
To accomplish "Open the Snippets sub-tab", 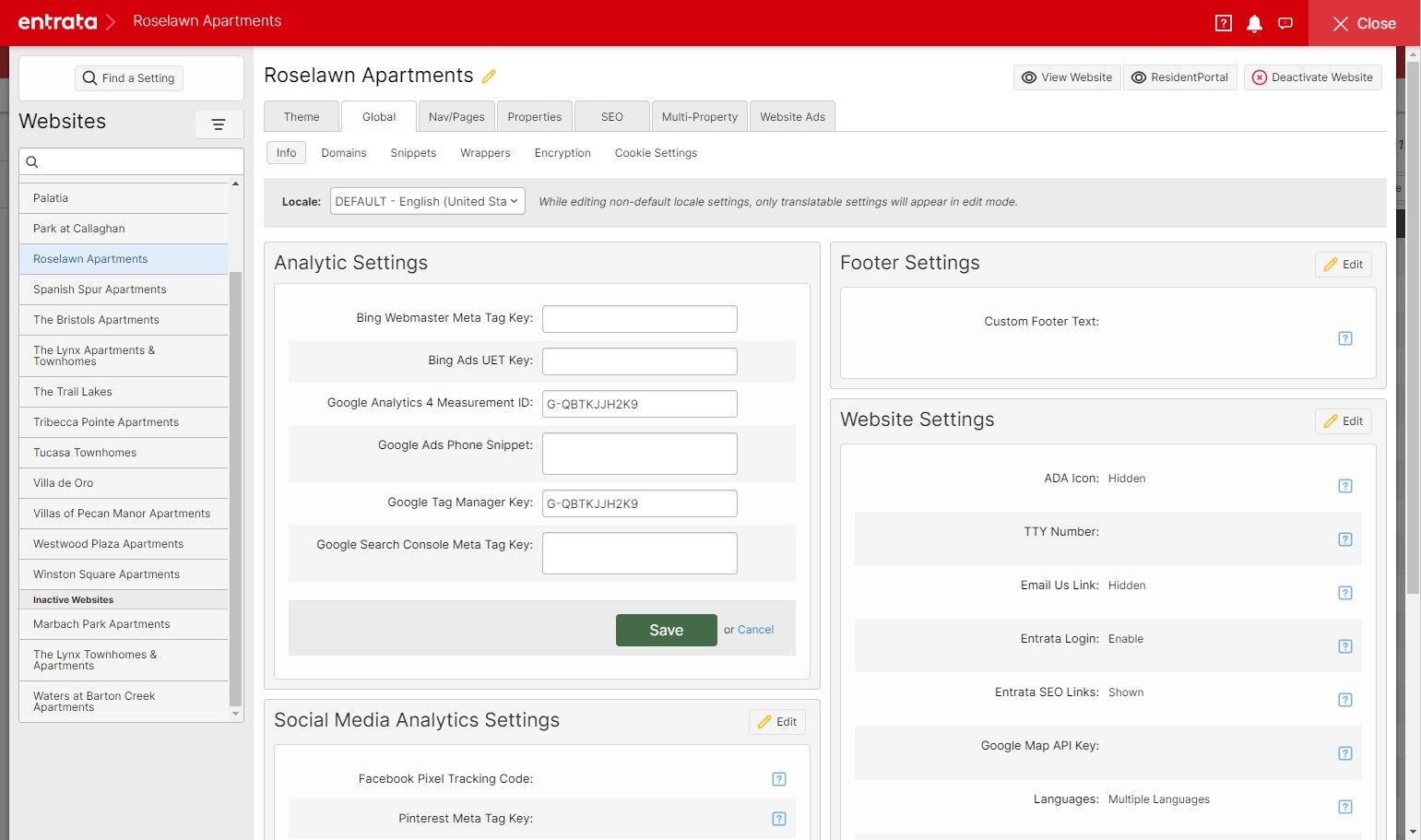I will point(413,153).
